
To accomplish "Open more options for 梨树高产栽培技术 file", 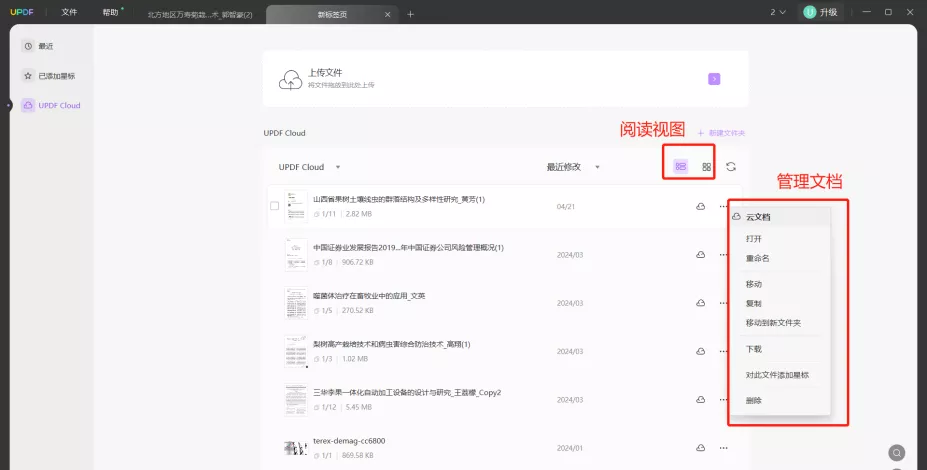I will coord(723,351).
